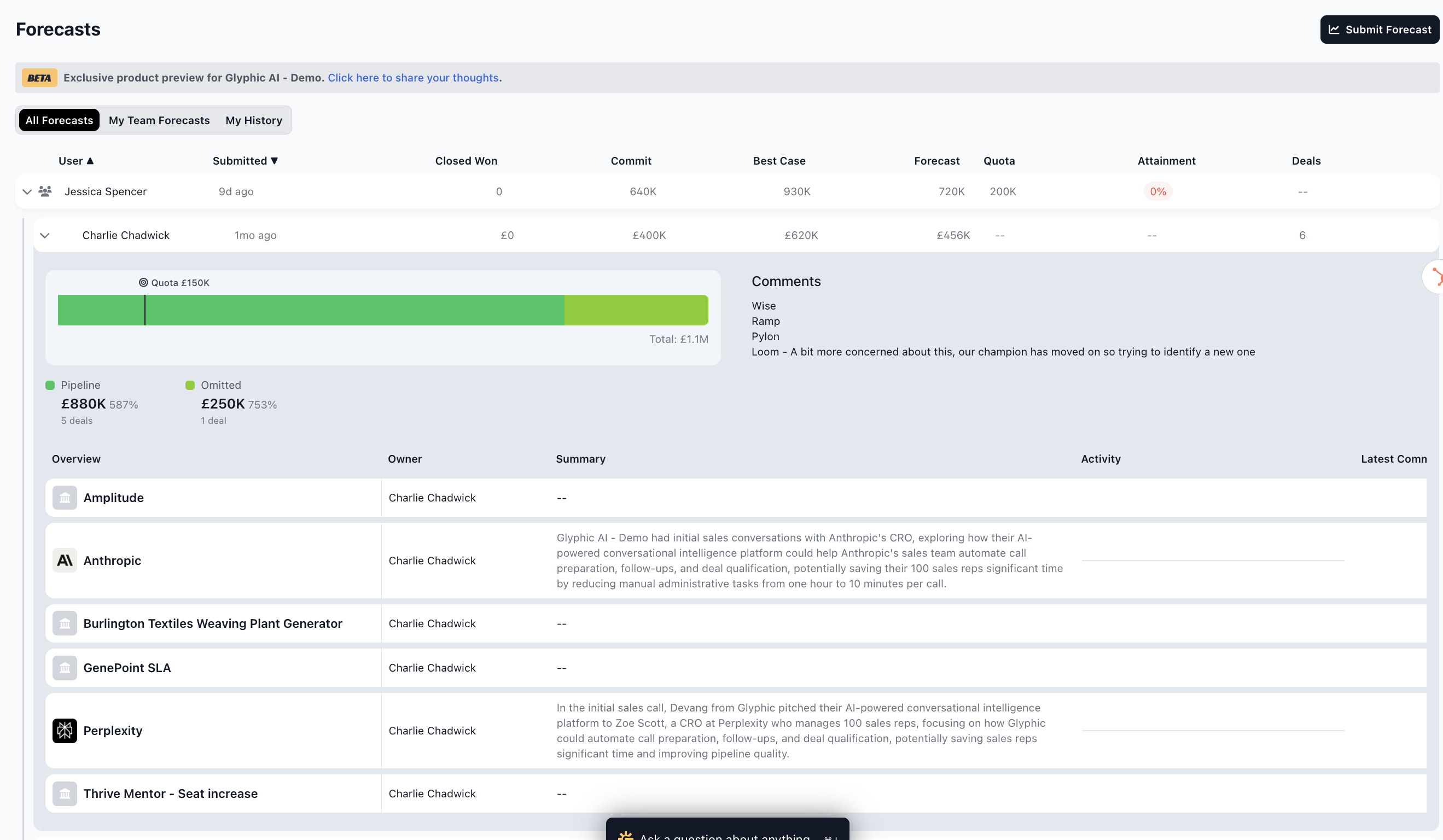Click the Ramp comment line

[x=766, y=321]
